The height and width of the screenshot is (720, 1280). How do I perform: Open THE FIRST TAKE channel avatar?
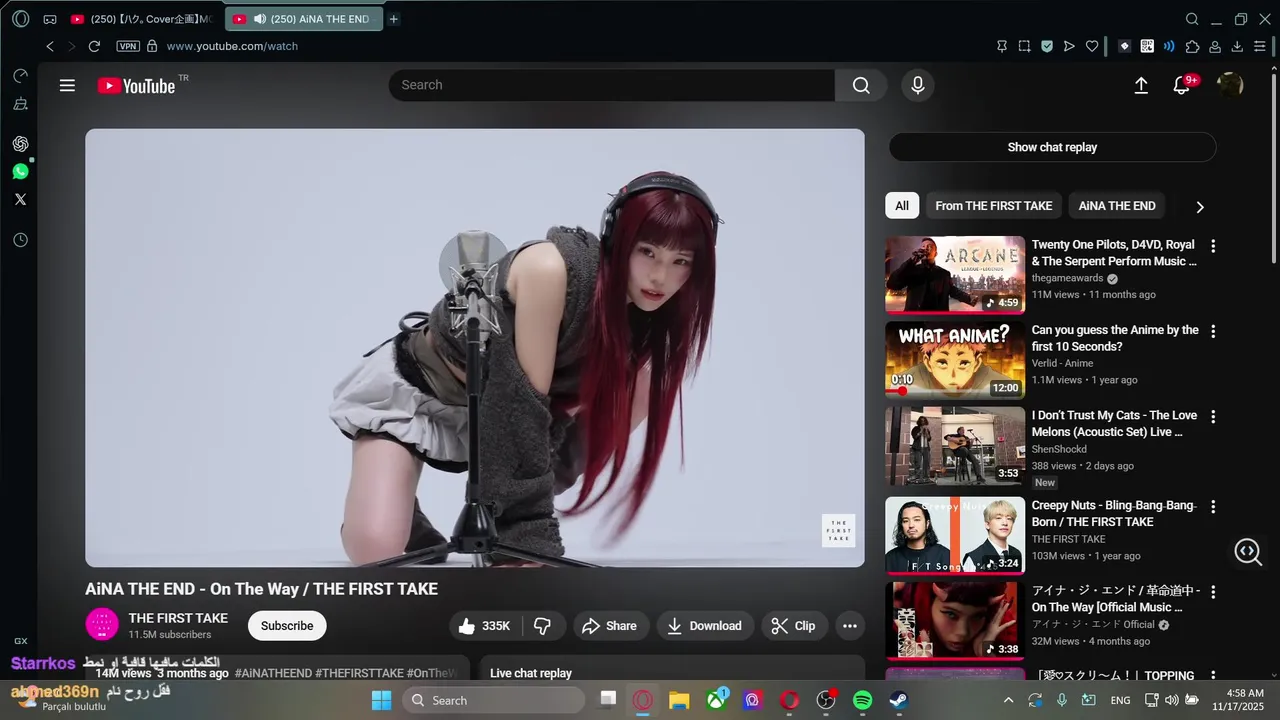click(x=102, y=625)
